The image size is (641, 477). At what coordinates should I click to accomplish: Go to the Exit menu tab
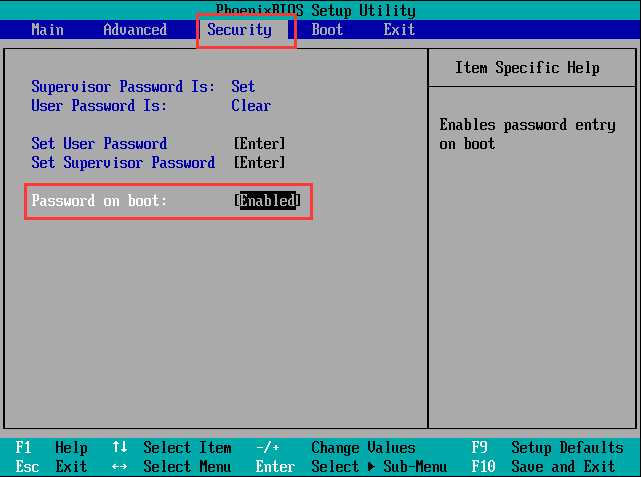[399, 29]
